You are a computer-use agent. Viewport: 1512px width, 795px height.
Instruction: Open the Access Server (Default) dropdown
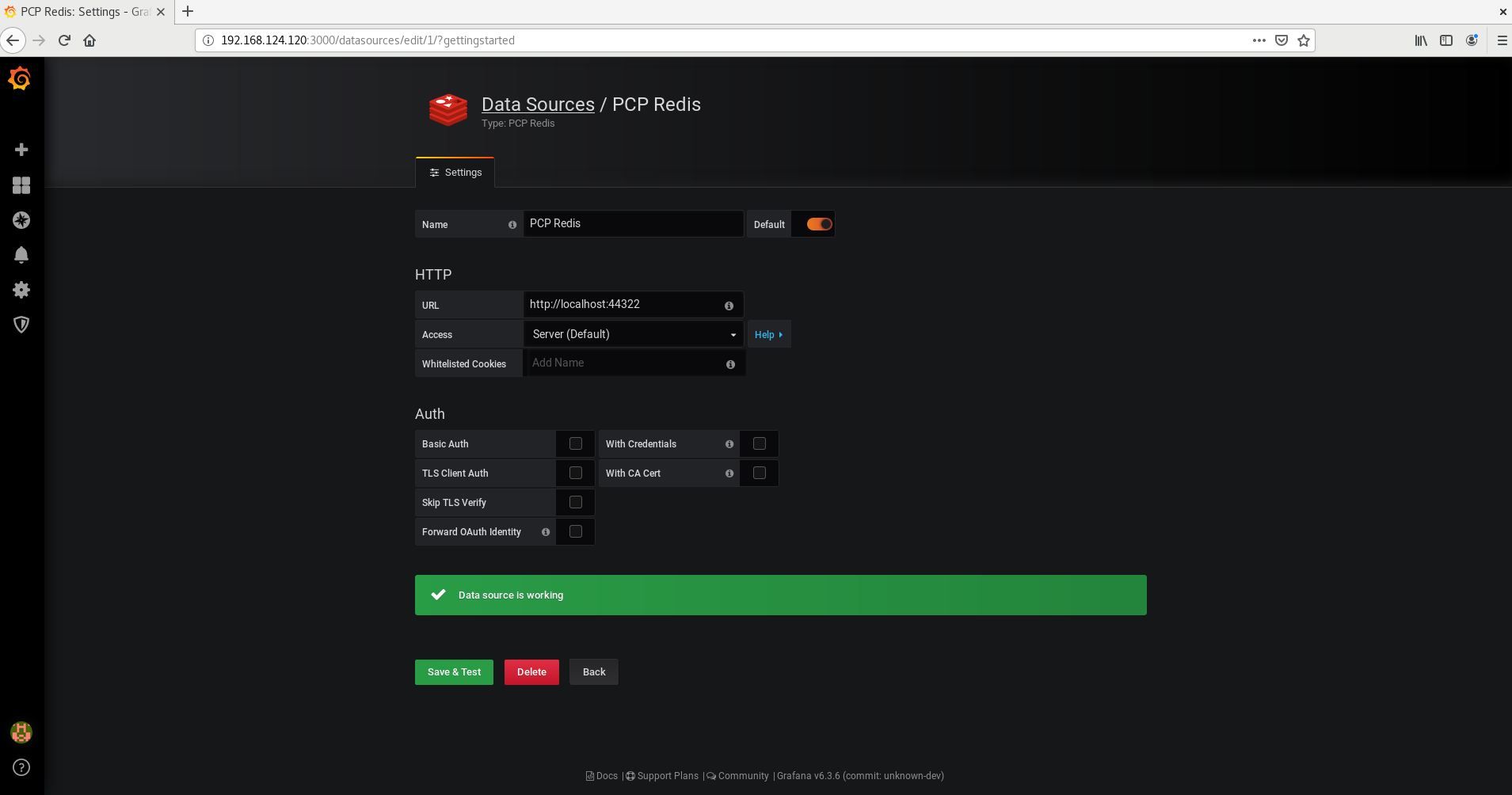[x=634, y=334]
